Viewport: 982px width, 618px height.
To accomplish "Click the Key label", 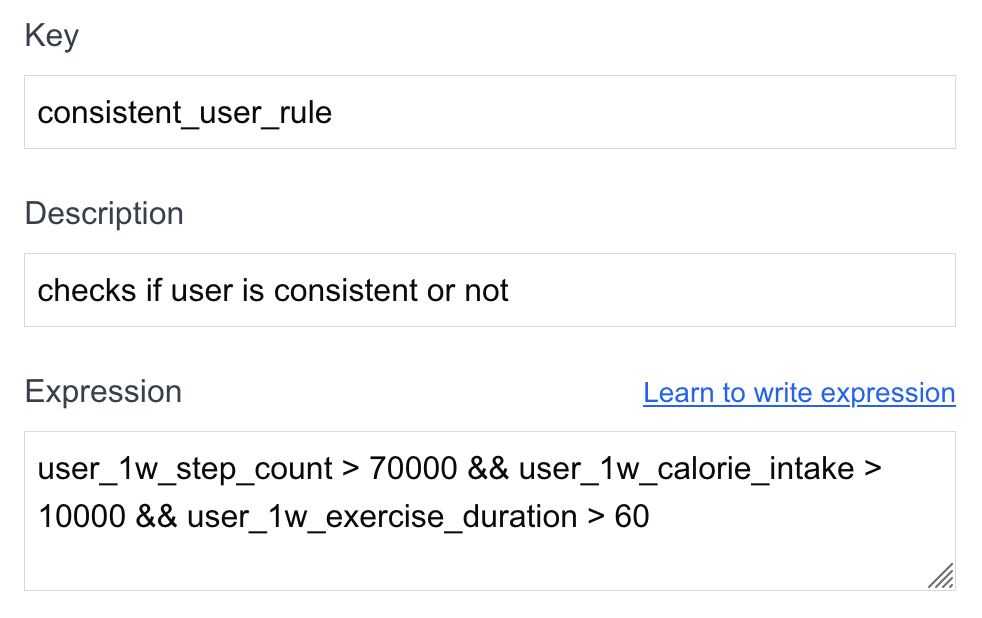I will 52,35.
